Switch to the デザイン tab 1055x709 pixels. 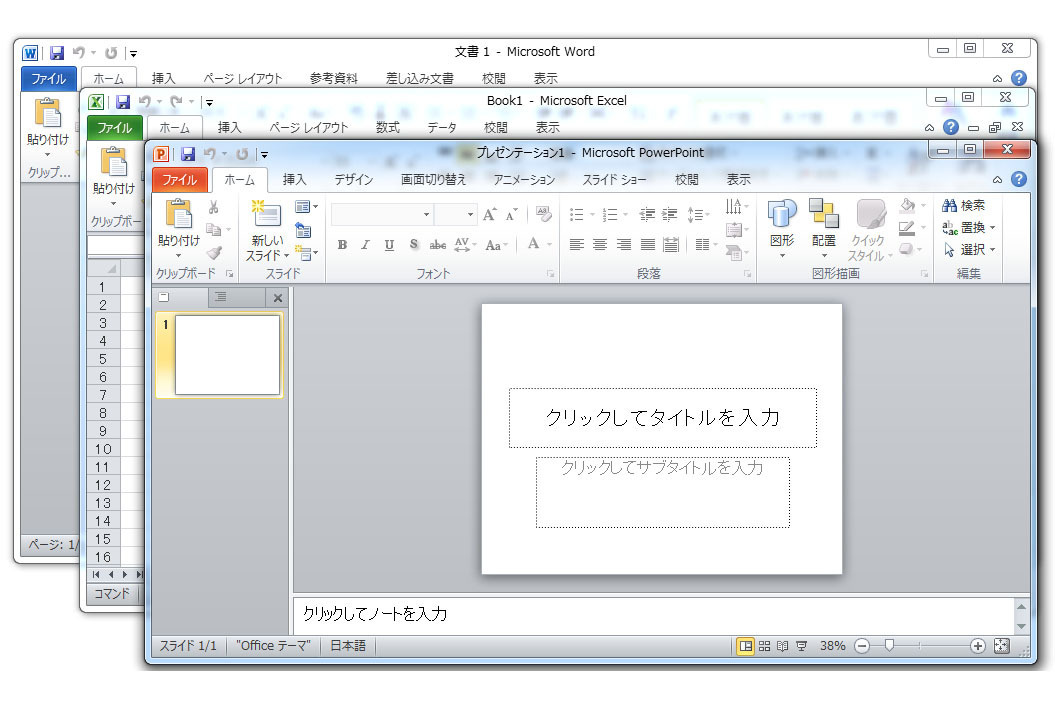tap(353, 180)
